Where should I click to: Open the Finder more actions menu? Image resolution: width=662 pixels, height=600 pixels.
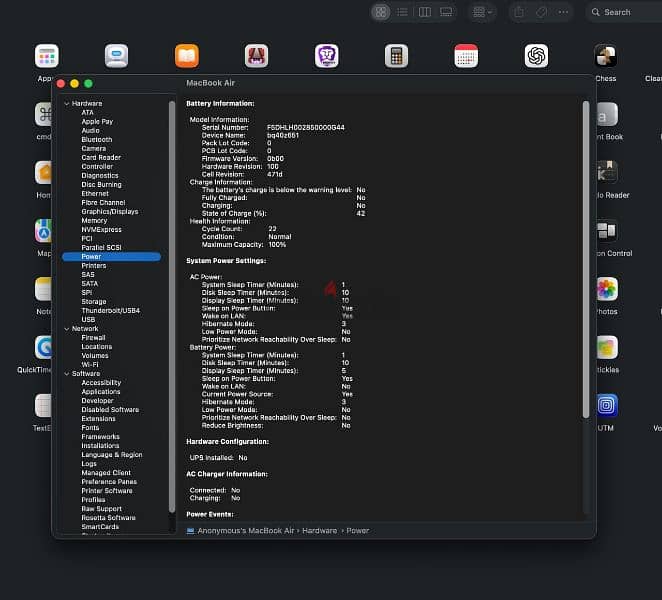[x=563, y=12]
